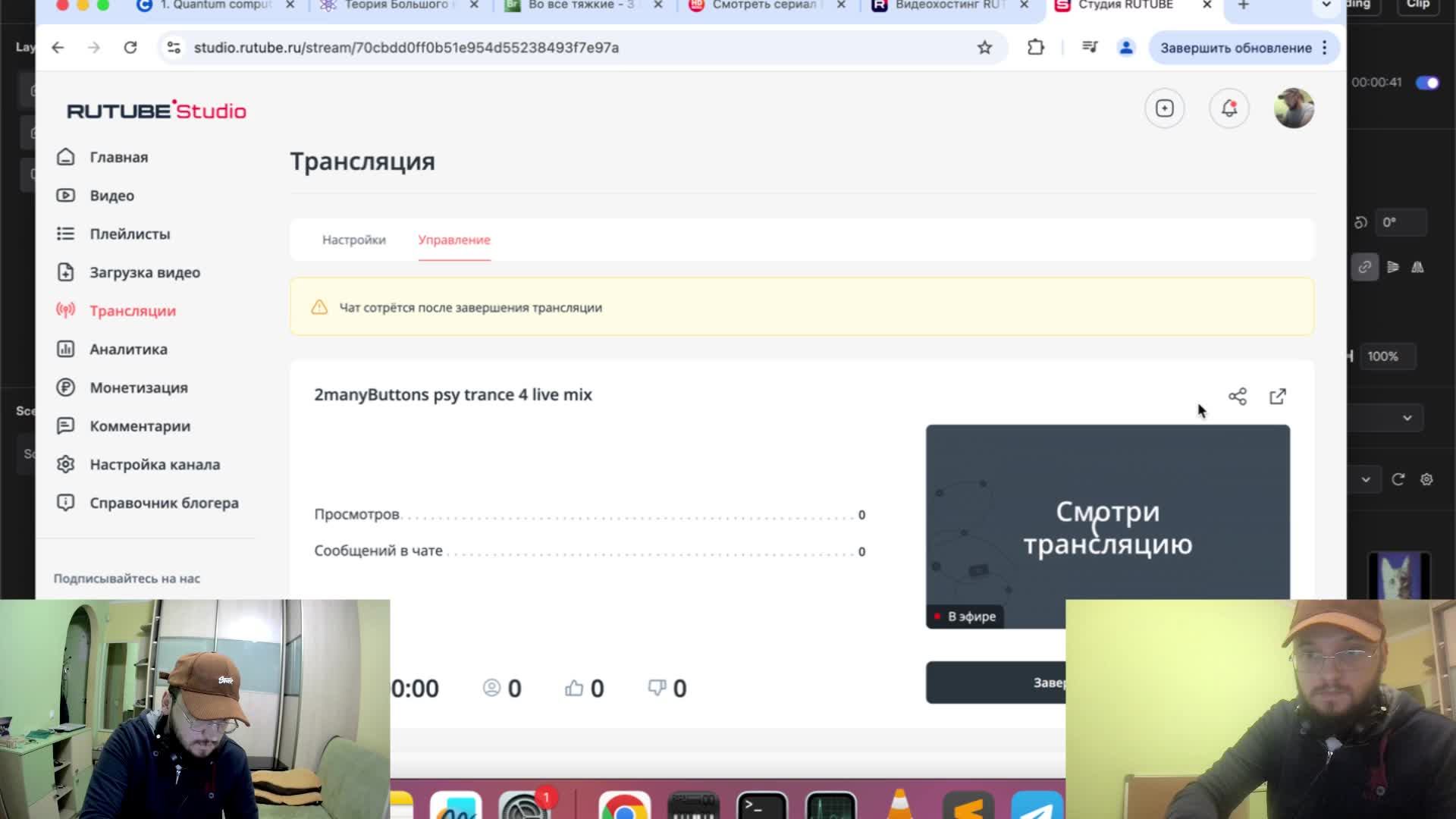This screenshot has height=819, width=1456.
Task: Open VLC from the dock
Action: [x=900, y=805]
